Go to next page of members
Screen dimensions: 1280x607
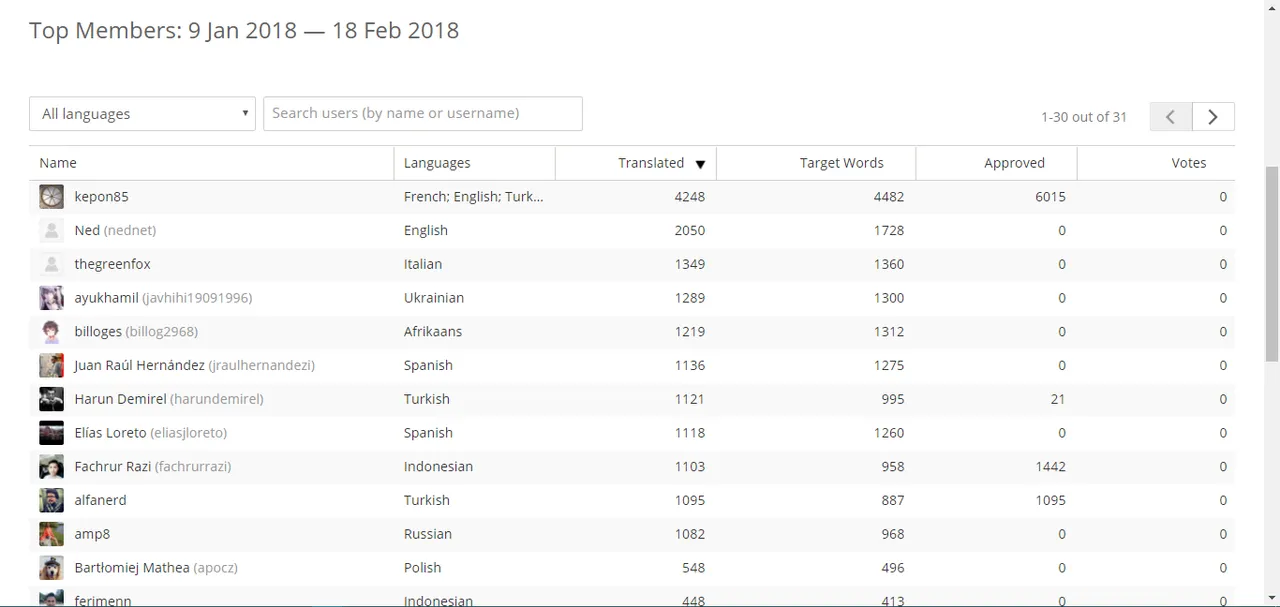(1213, 117)
